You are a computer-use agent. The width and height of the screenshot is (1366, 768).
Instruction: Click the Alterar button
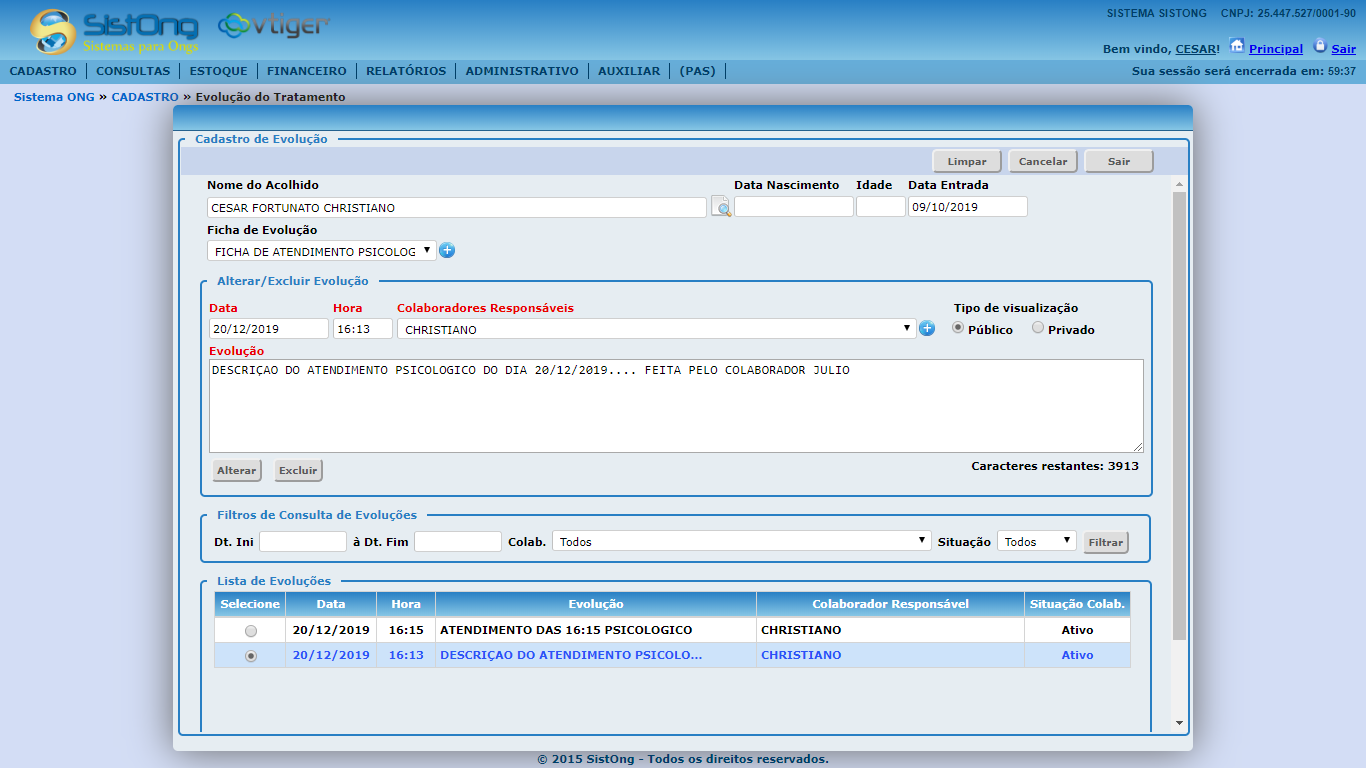tap(237, 470)
